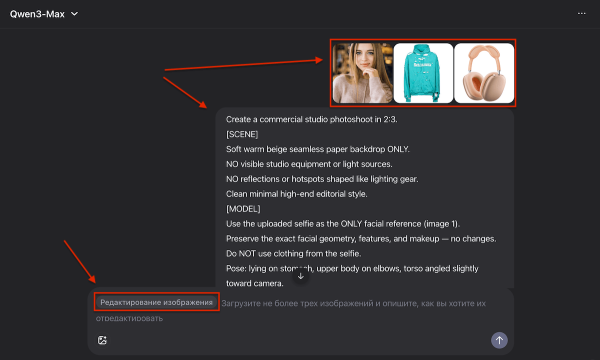Open the three-dot more options menu
The width and height of the screenshot is (600, 360).
582,13
